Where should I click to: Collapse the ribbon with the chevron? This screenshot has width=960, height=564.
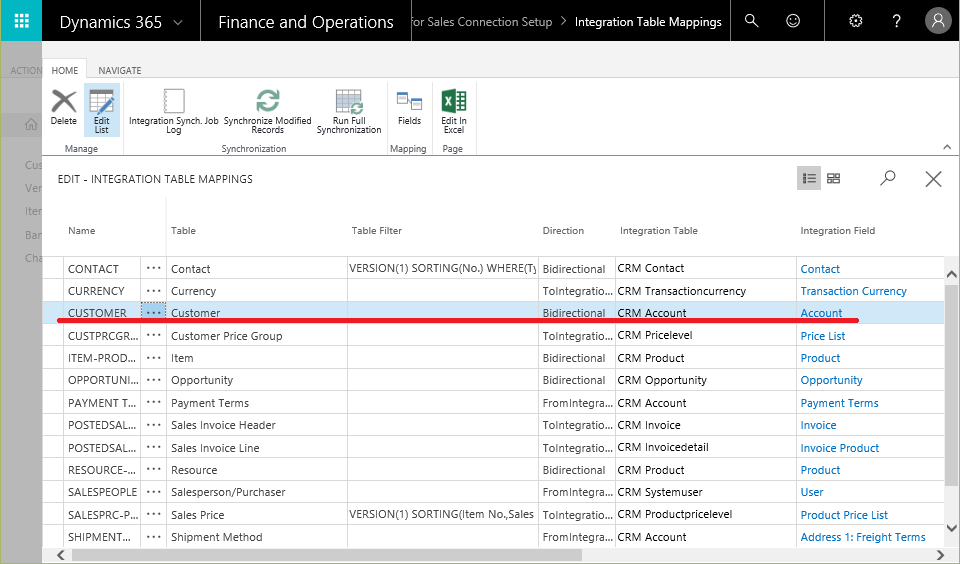[x=947, y=147]
